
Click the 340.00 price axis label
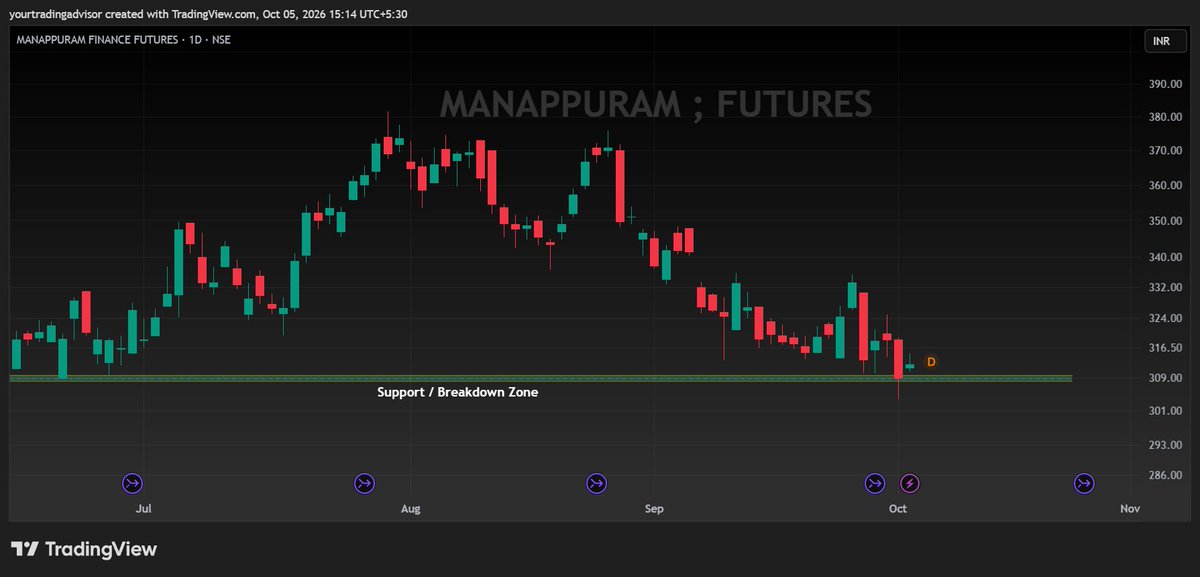pos(1166,257)
